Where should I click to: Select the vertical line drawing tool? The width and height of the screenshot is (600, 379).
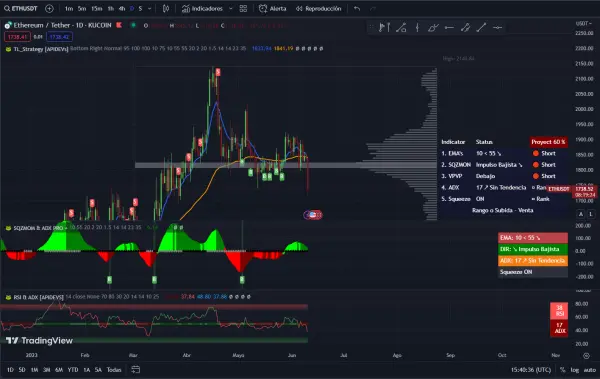tap(417, 27)
